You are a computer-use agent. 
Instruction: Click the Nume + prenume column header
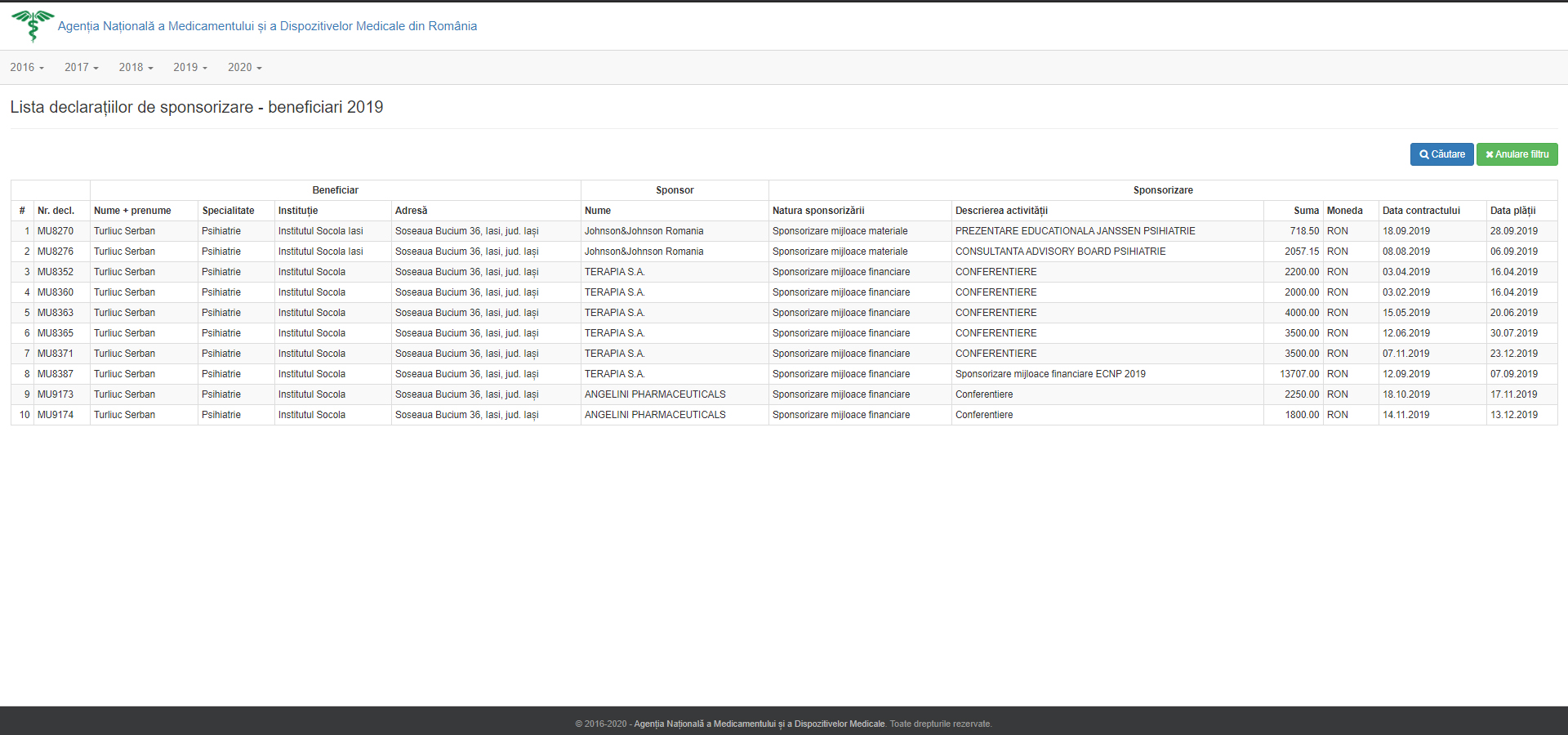(132, 211)
